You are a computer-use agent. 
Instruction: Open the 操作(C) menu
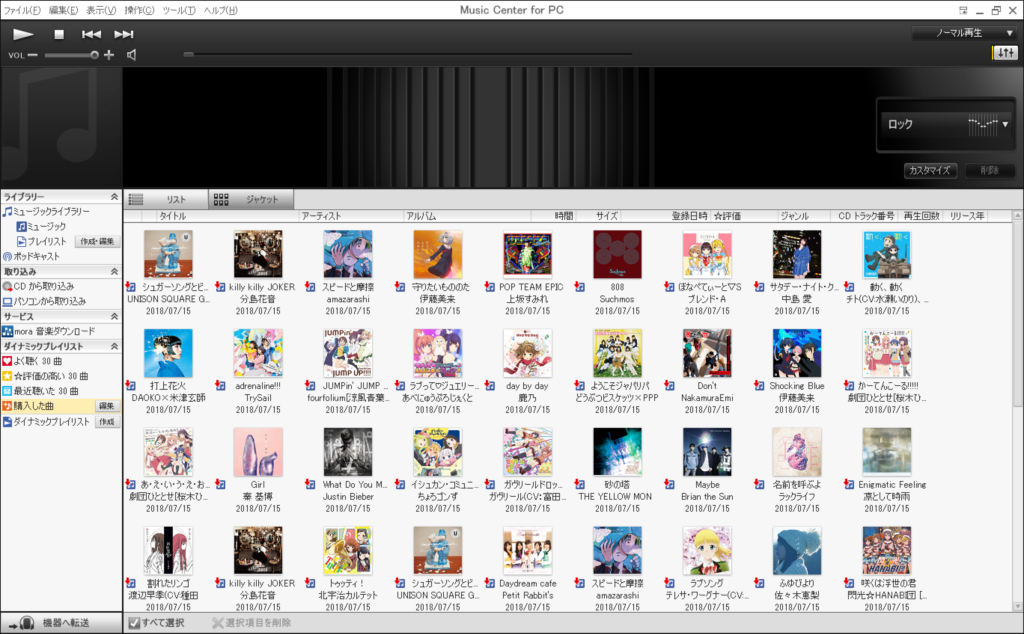coord(139,10)
